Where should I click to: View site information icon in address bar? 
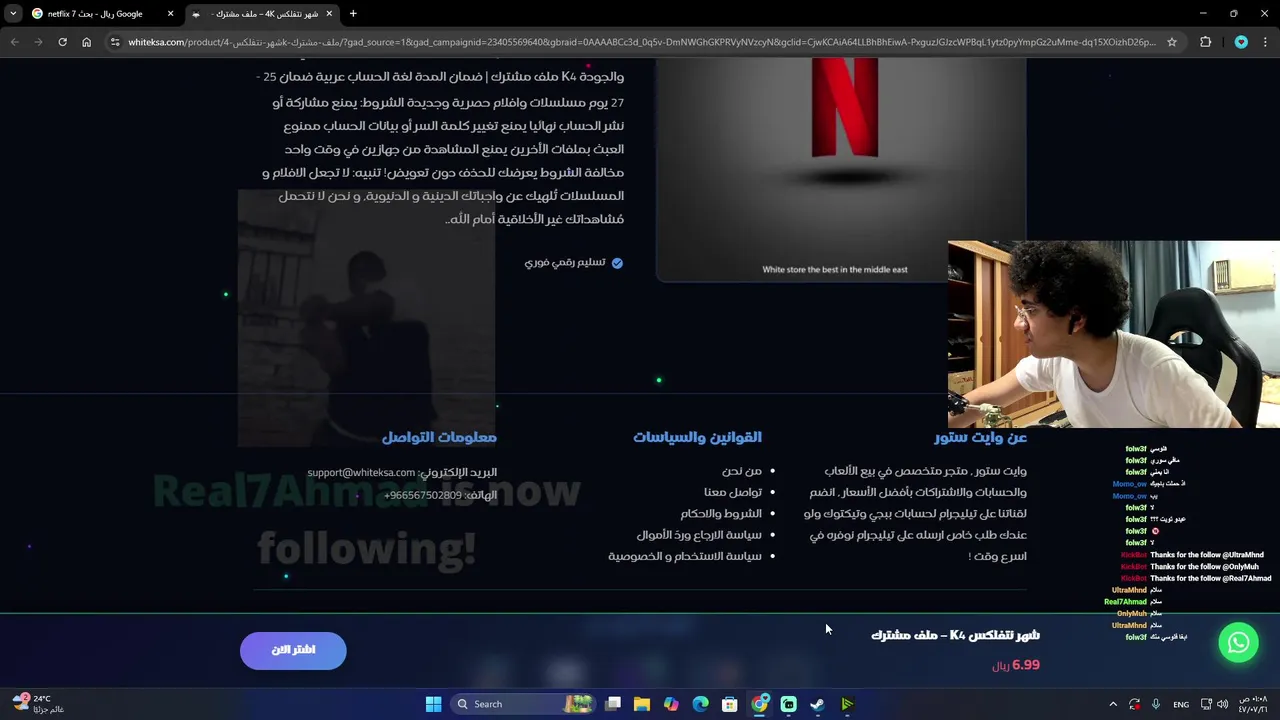tap(115, 42)
